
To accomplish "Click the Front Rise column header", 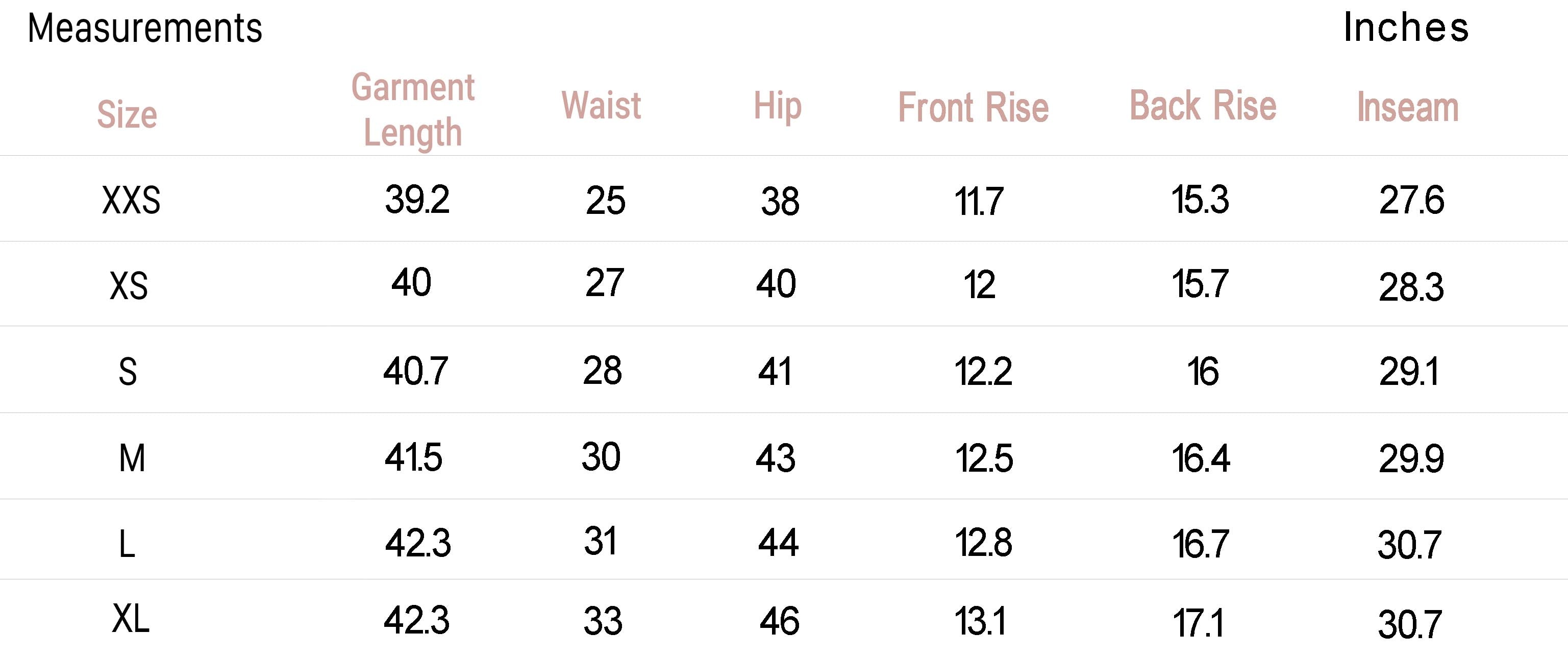I will [x=974, y=108].
